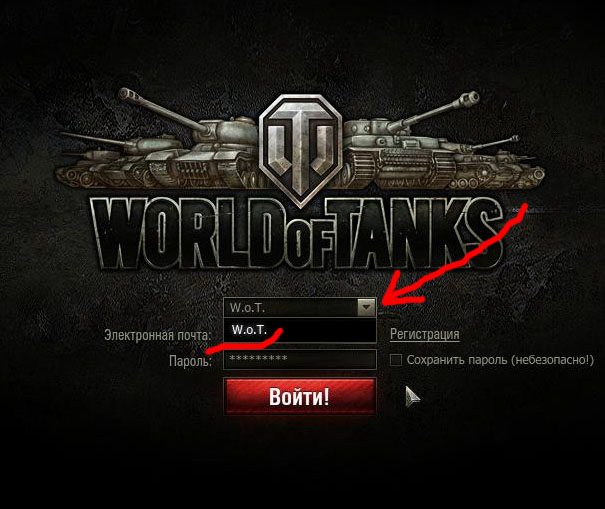This screenshot has width=605, height=509.
Task: Expand the server list dropdown arrow
Action: coord(366,308)
